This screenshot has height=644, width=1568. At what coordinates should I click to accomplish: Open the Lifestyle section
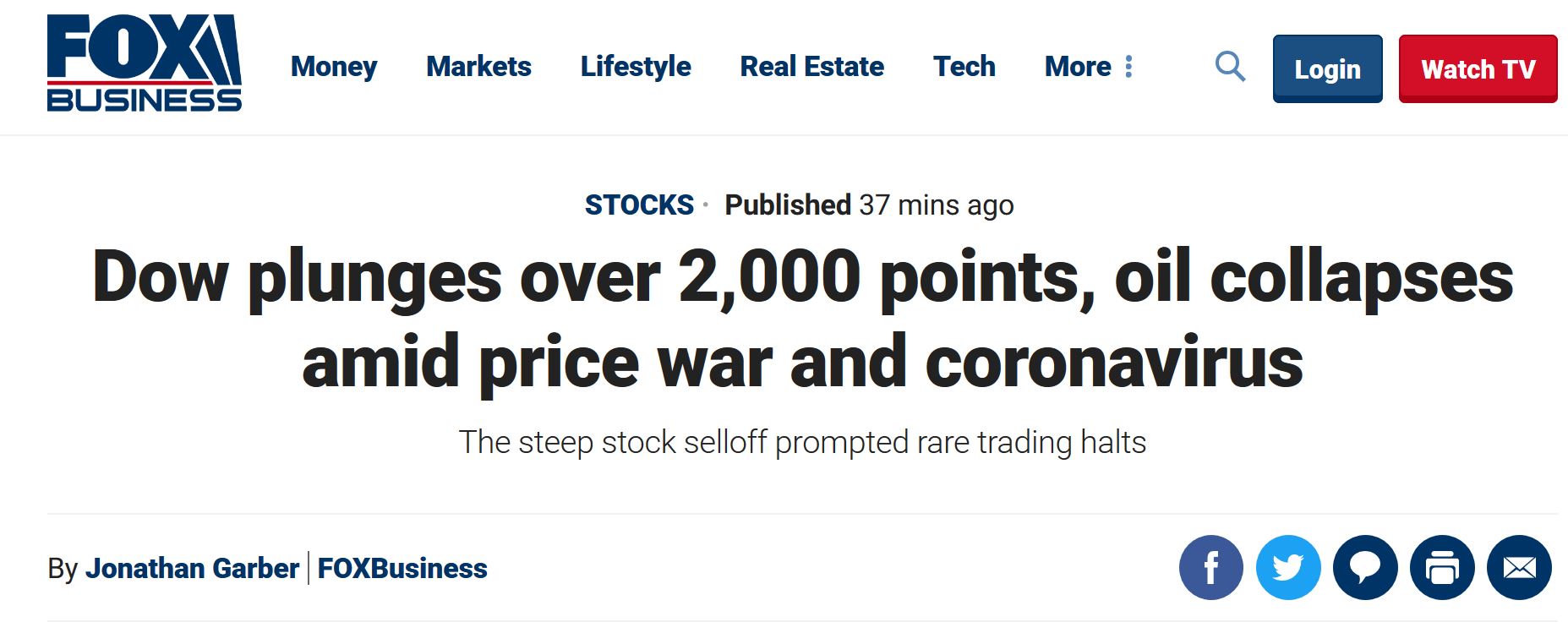coord(636,67)
